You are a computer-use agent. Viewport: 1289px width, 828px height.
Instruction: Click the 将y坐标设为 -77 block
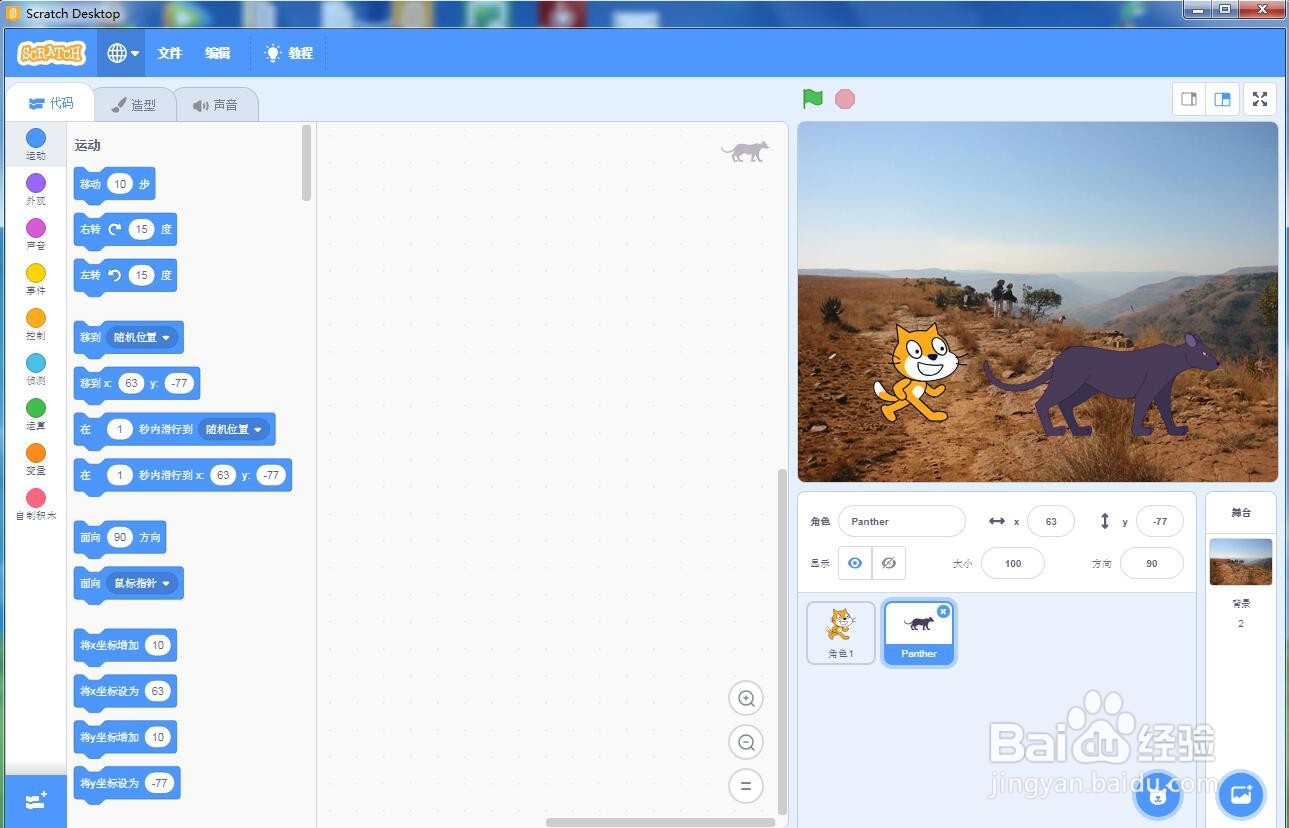127,785
